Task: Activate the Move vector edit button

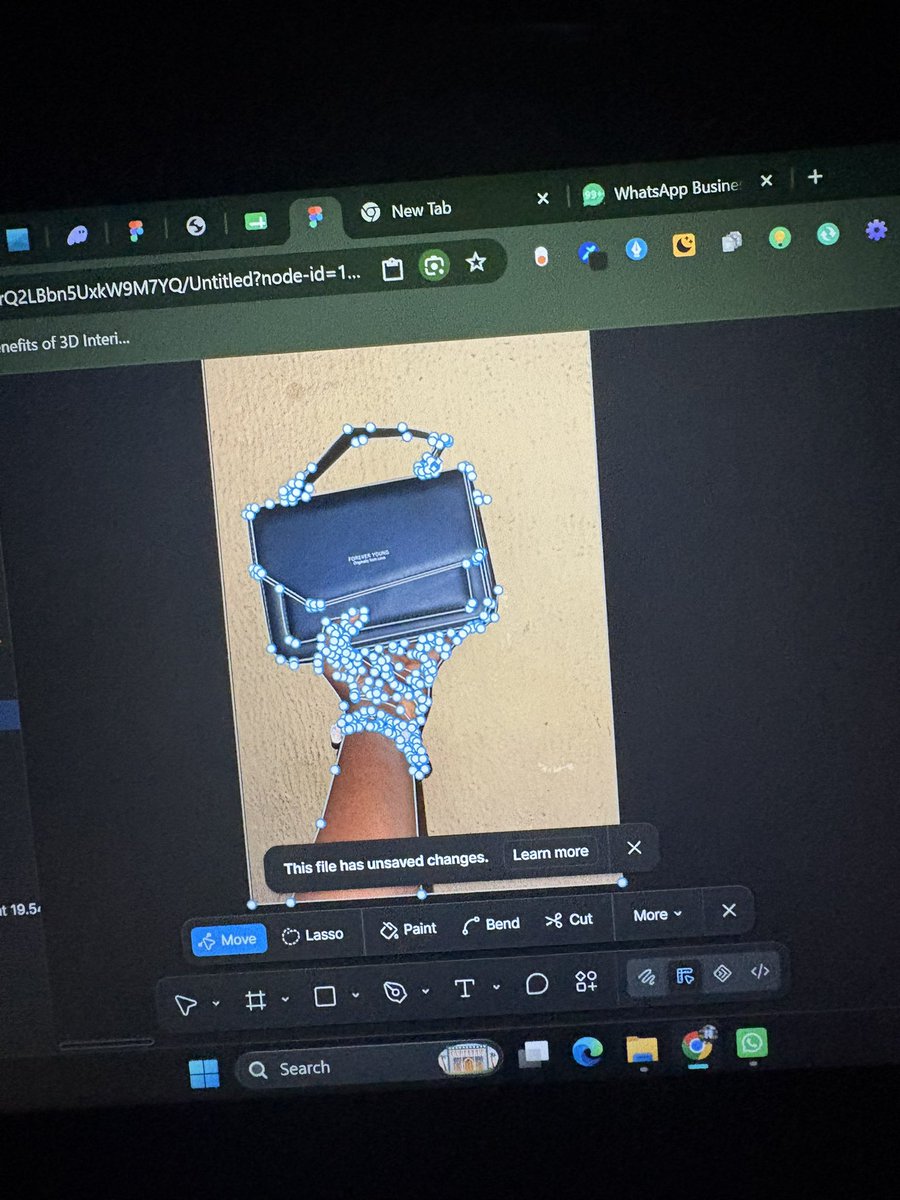Action: pyautogui.click(x=227, y=939)
